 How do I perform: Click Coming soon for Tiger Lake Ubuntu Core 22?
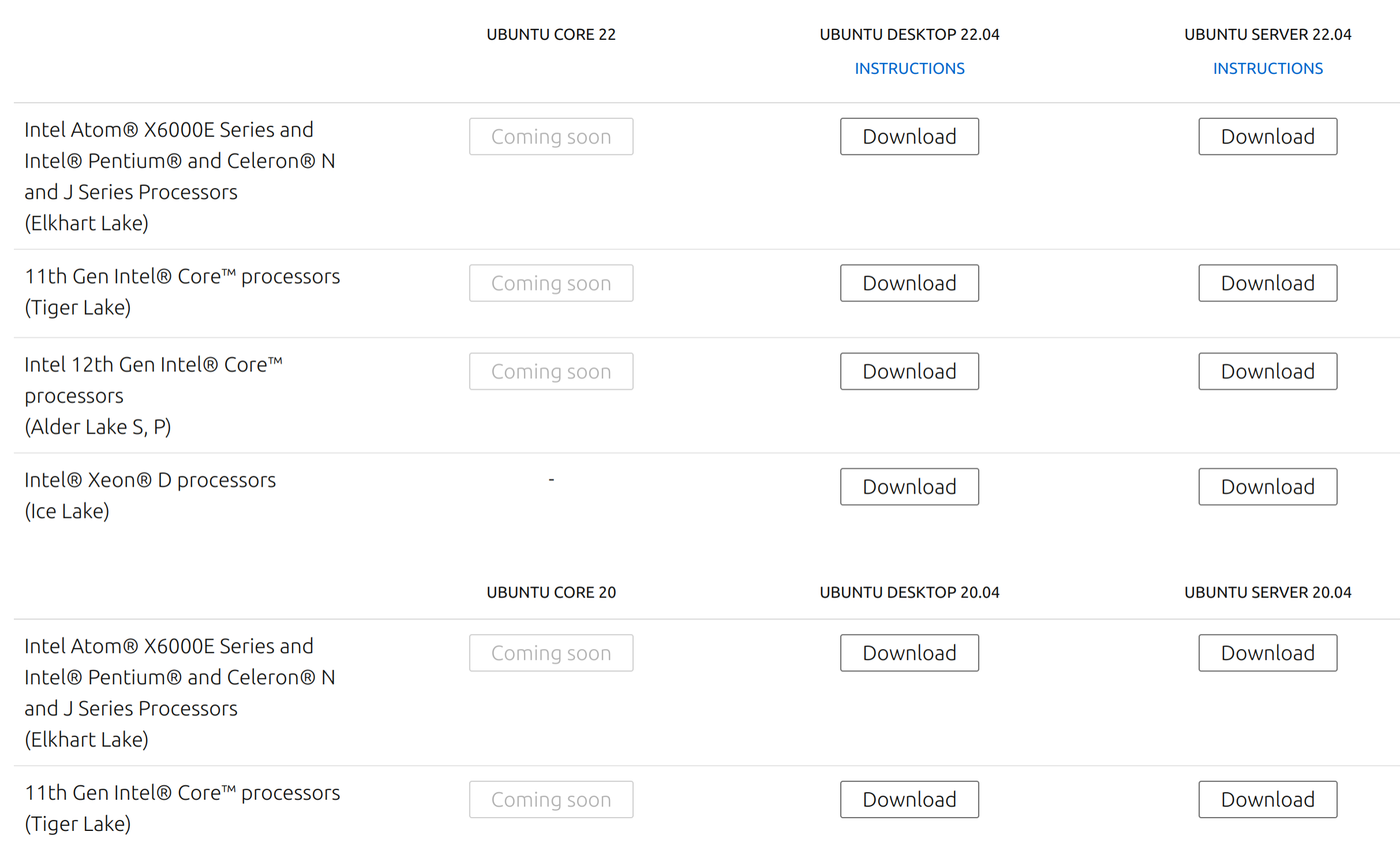550,282
